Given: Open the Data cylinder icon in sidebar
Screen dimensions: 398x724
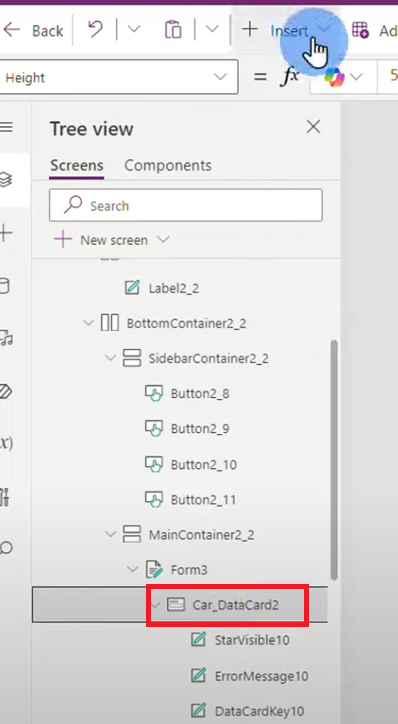Looking at the screenshot, I should click(x=4, y=286).
